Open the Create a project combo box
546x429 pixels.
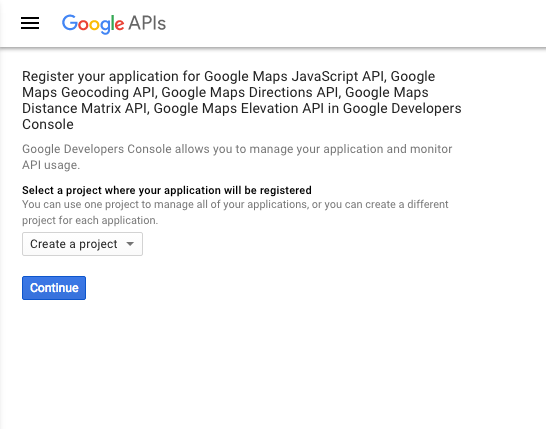point(83,244)
